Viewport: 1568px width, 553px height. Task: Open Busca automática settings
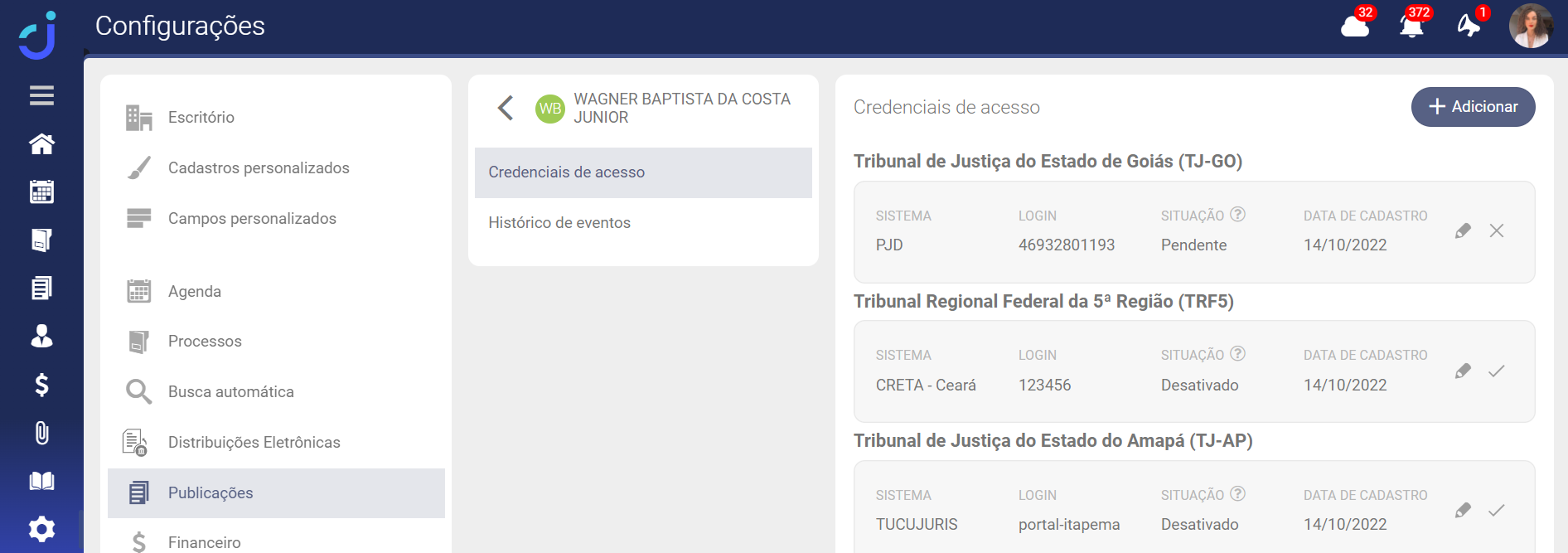[x=230, y=392]
